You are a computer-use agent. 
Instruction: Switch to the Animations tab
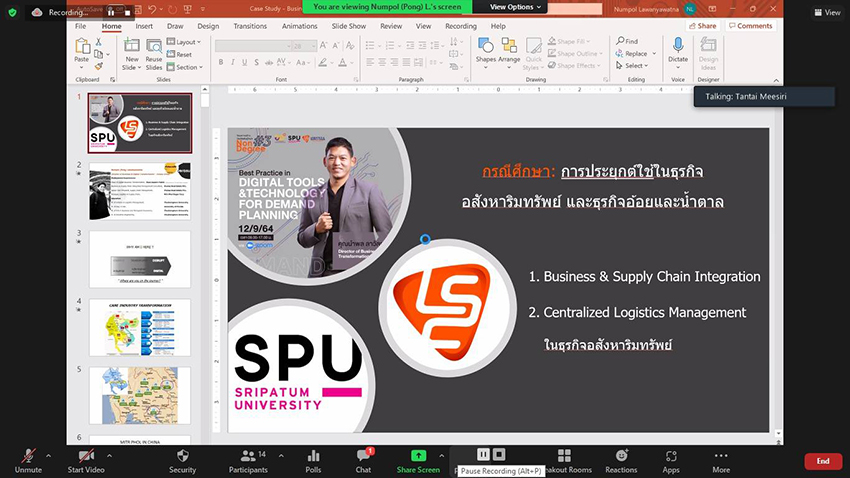click(299, 26)
